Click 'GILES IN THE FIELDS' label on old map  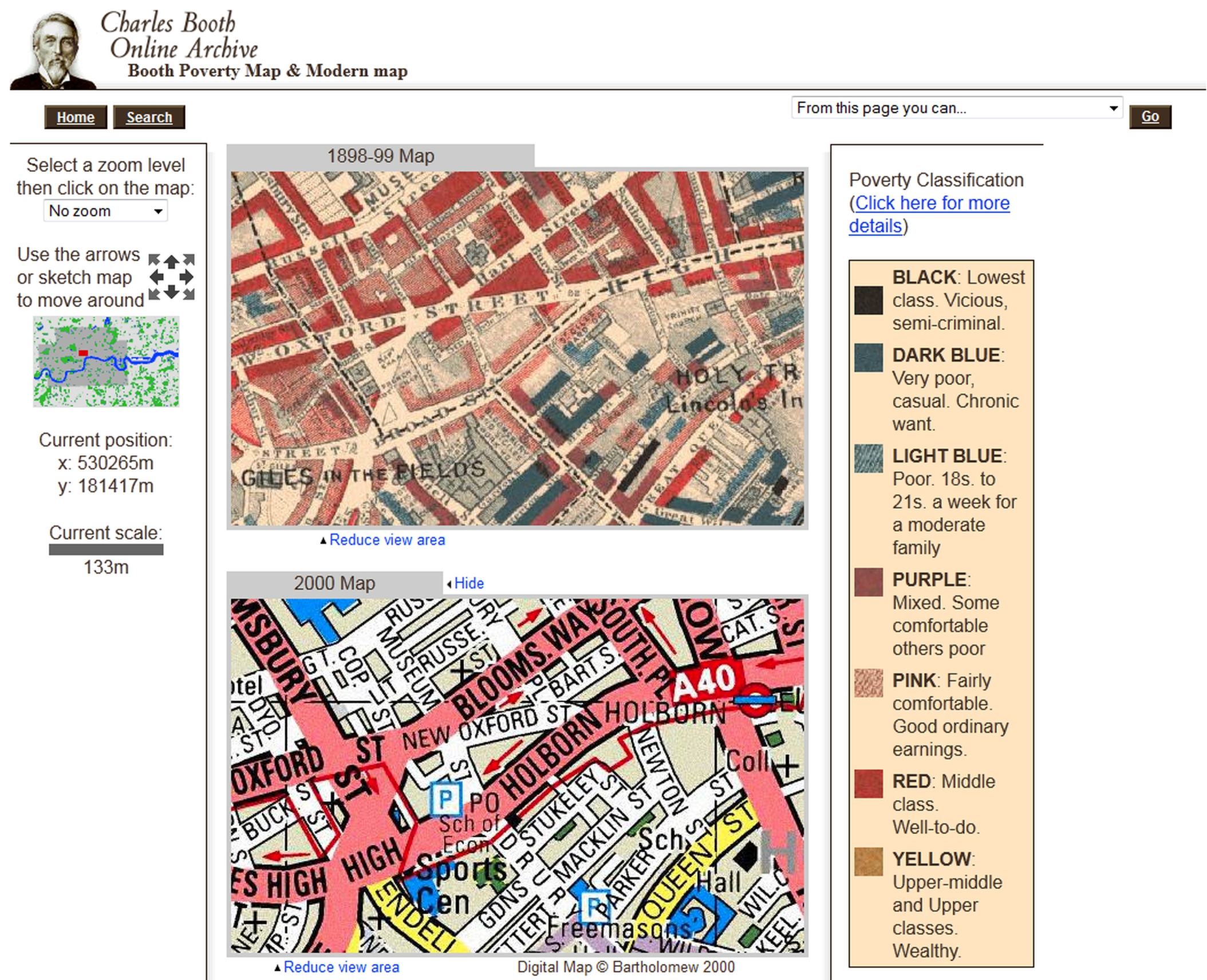pos(363,474)
